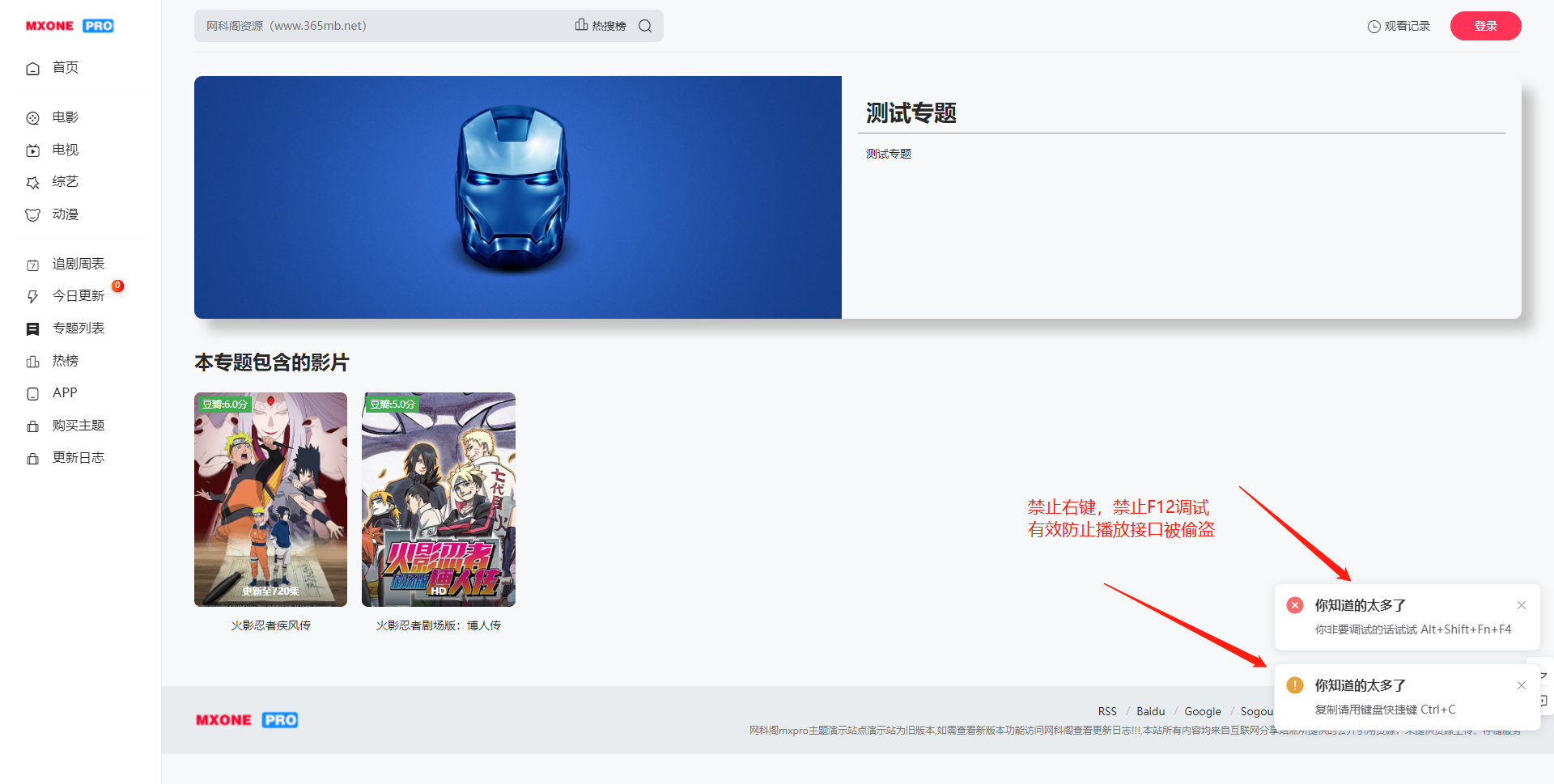This screenshot has width=1554, height=784.
Task: Click the footer MXONE PRO logo
Action: pos(247,720)
